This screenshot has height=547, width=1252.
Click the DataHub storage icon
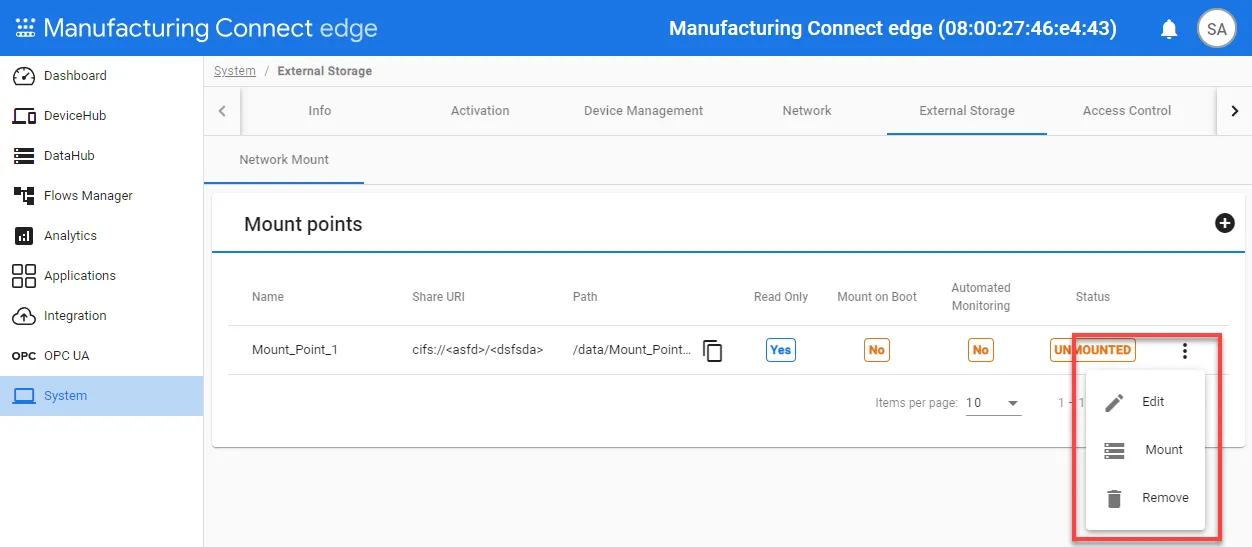(24, 156)
